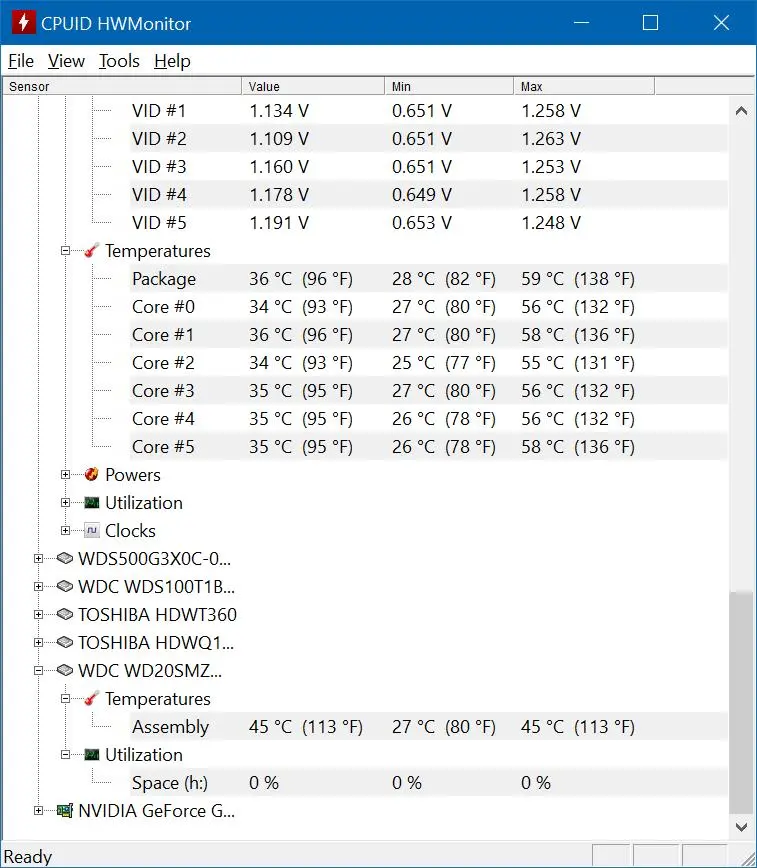Click the WDS500G3X0C drive icon
757x868 pixels.
(x=65, y=558)
